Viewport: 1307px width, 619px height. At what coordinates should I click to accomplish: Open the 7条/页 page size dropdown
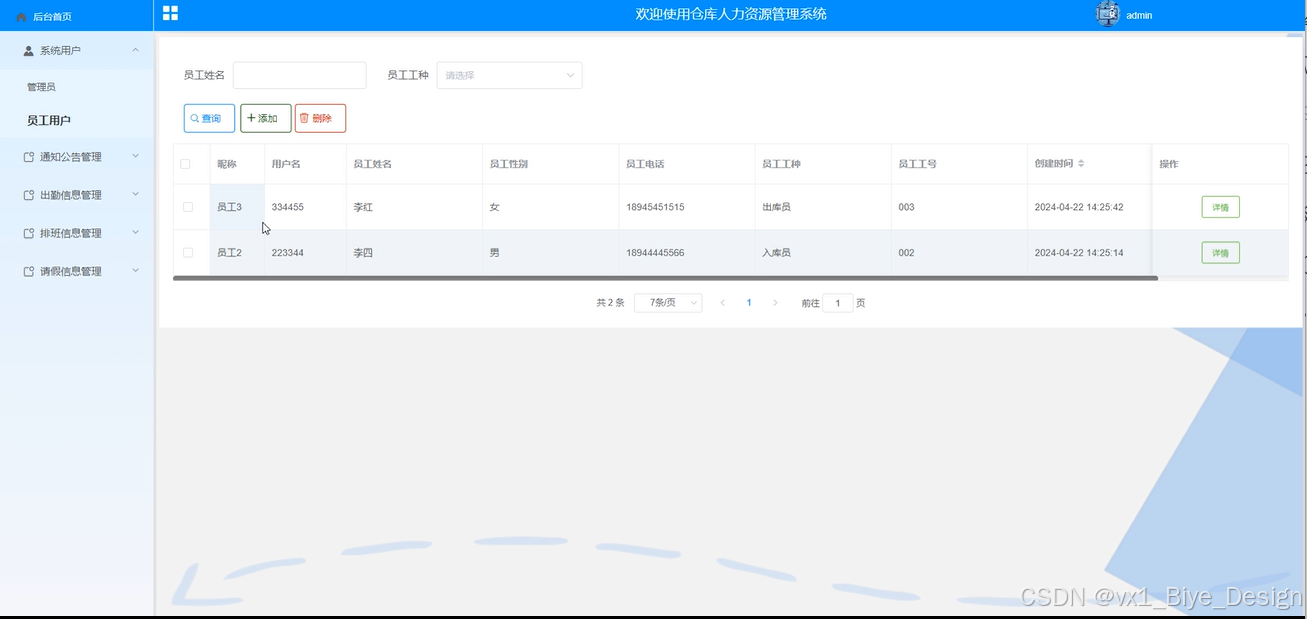(668, 303)
